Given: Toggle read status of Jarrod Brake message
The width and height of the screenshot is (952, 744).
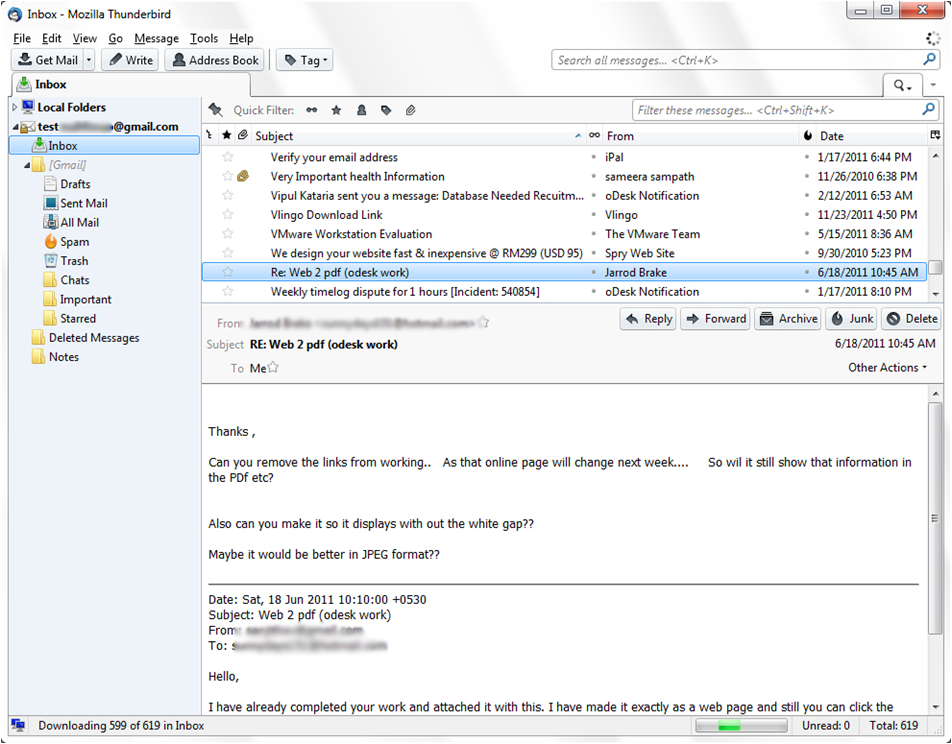Looking at the screenshot, I should coord(594,272).
